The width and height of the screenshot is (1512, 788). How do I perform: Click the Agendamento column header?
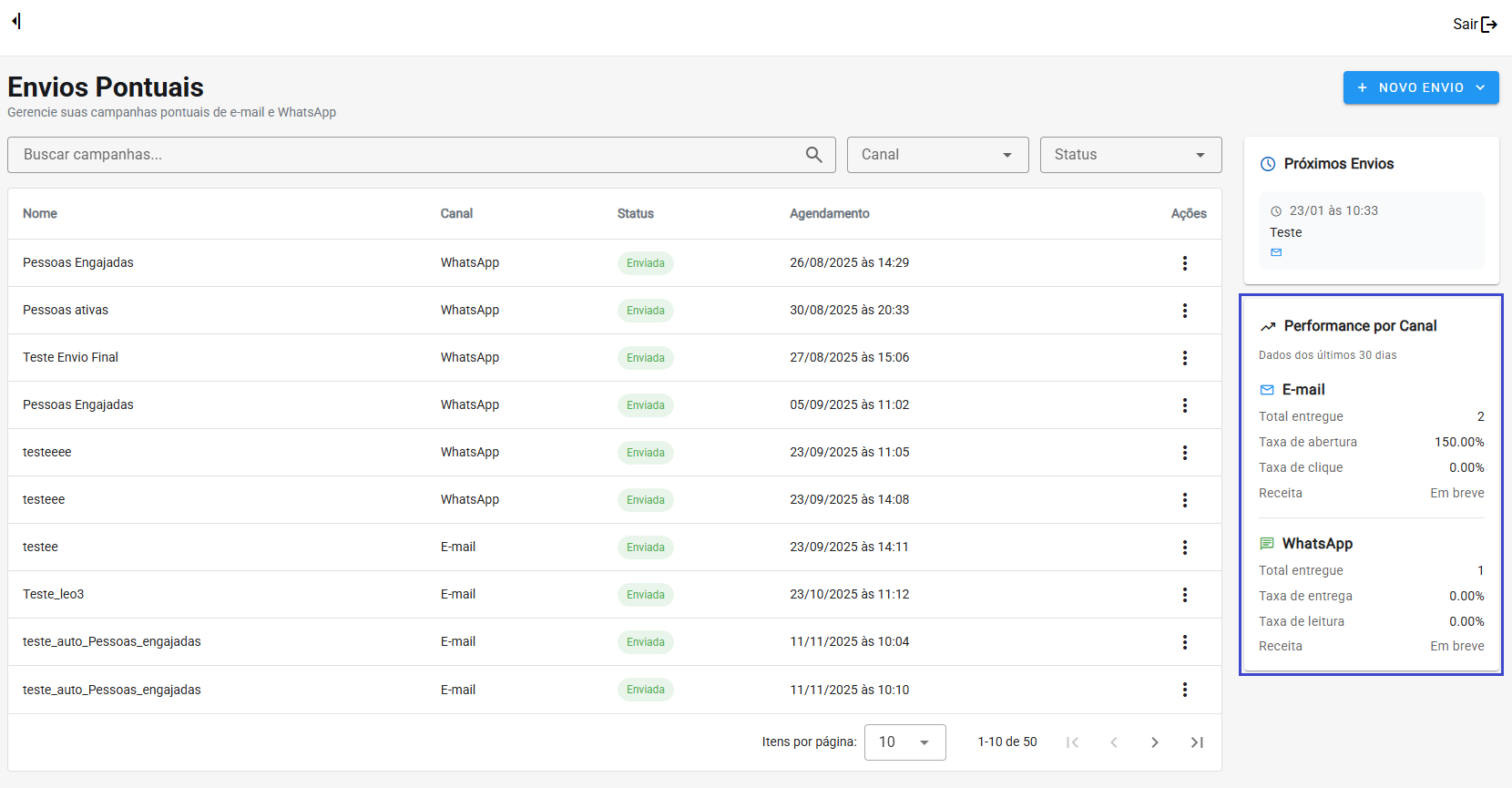pyautogui.click(x=829, y=213)
